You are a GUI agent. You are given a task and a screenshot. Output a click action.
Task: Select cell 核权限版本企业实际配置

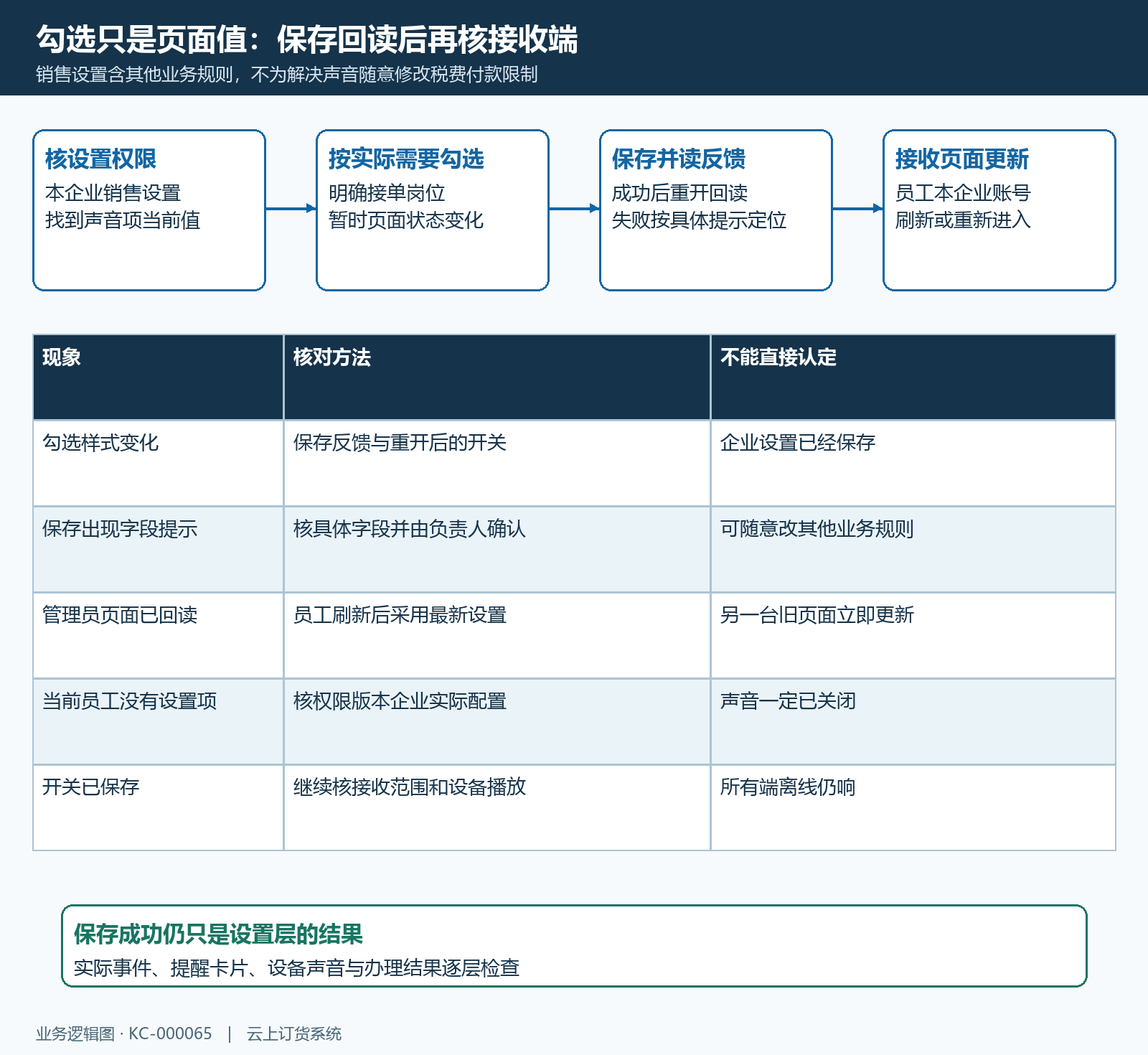(x=497, y=721)
